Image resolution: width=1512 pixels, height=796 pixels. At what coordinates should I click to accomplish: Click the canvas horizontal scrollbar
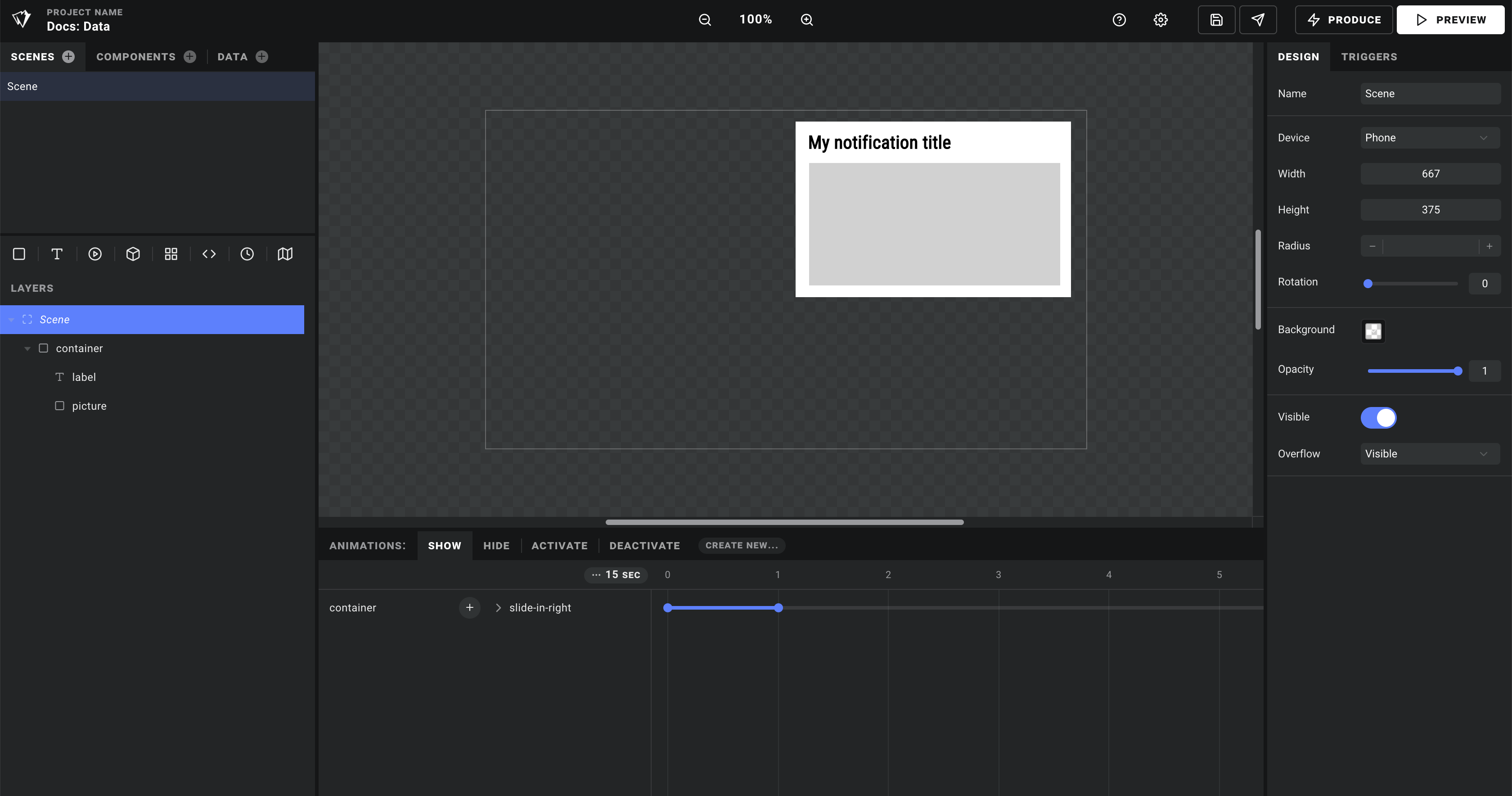click(784, 522)
